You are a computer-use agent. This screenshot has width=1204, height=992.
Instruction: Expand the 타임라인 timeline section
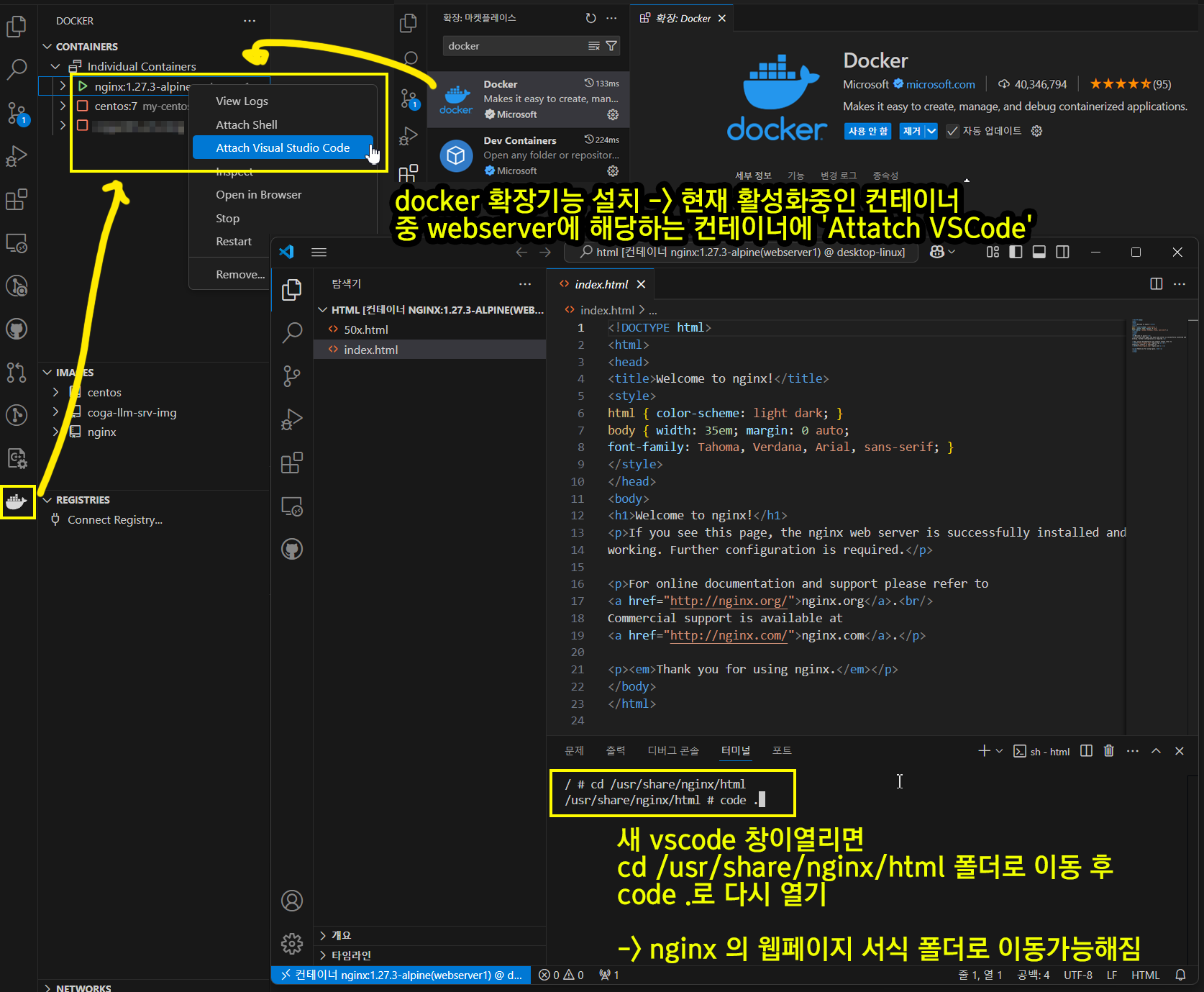323,955
